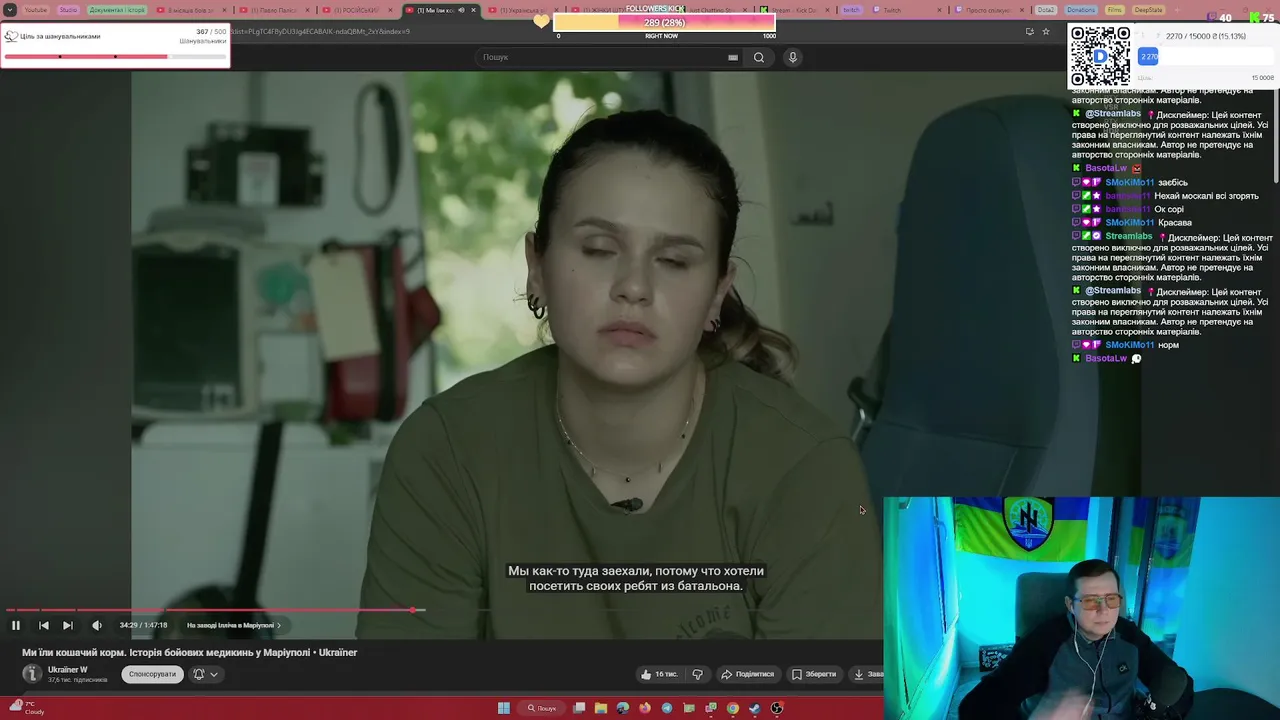
Task: Open Telegram from taskbar
Action: tap(667, 708)
